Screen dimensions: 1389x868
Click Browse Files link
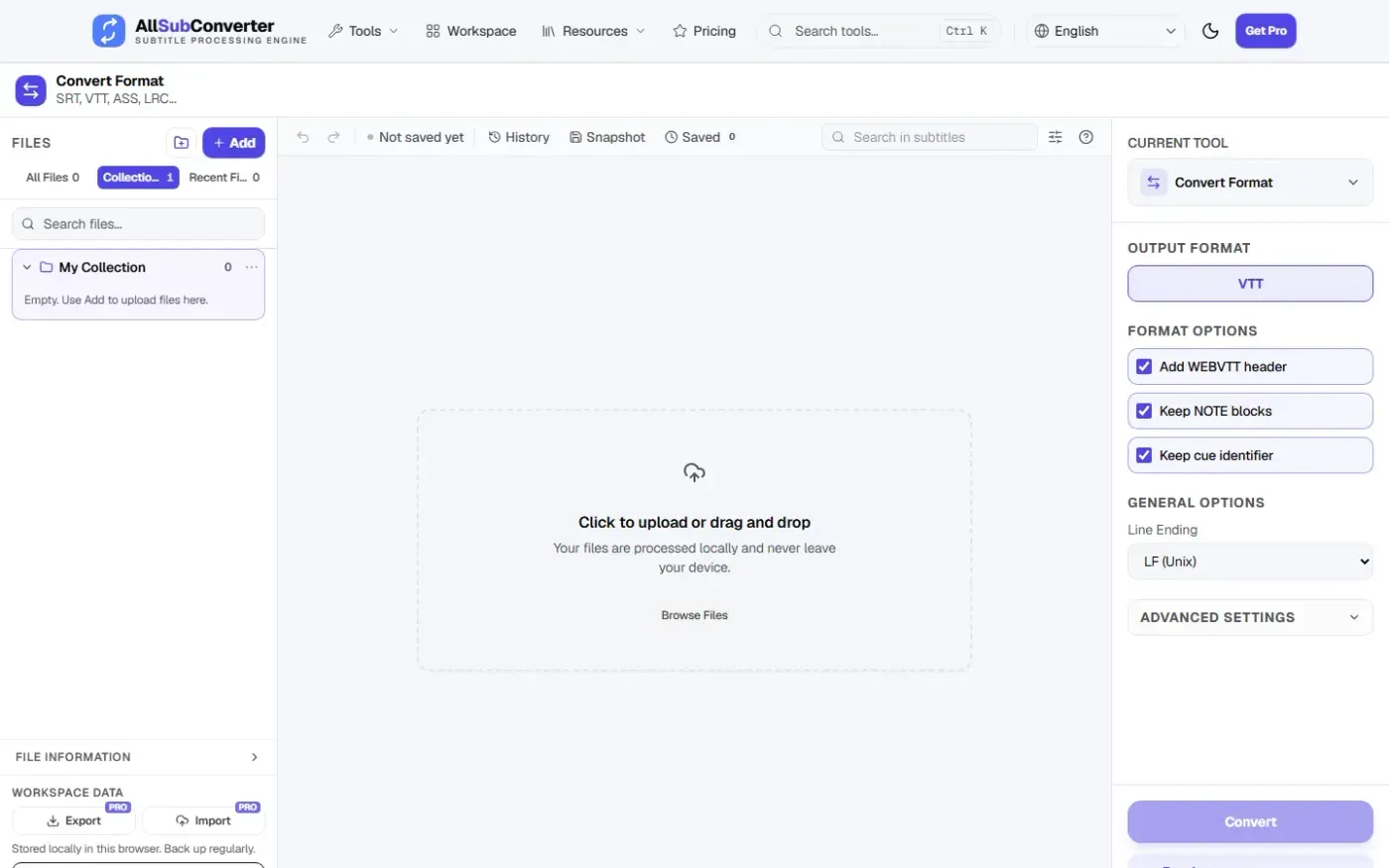tap(694, 615)
